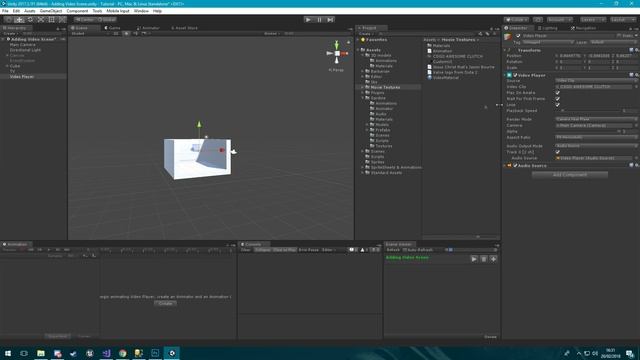Switch to the Game tab

point(113,28)
